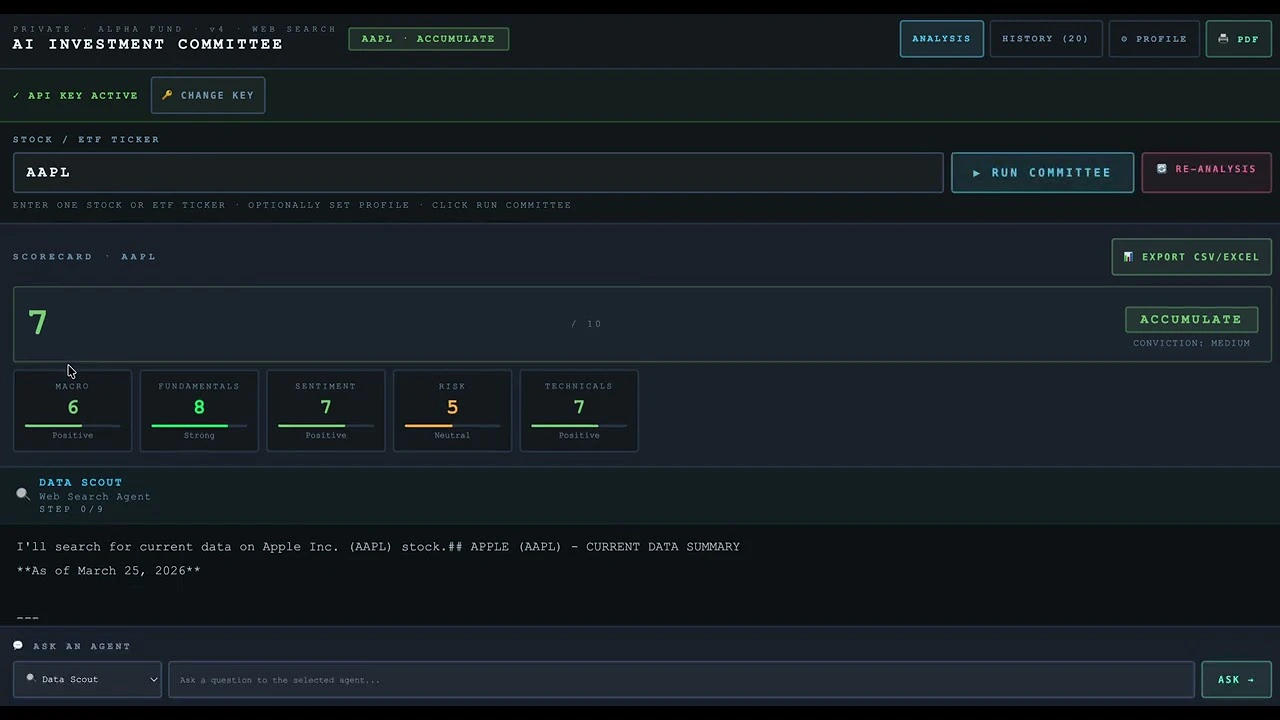Click the 'SCORECARD · AAPL' heading

[84, 257]
